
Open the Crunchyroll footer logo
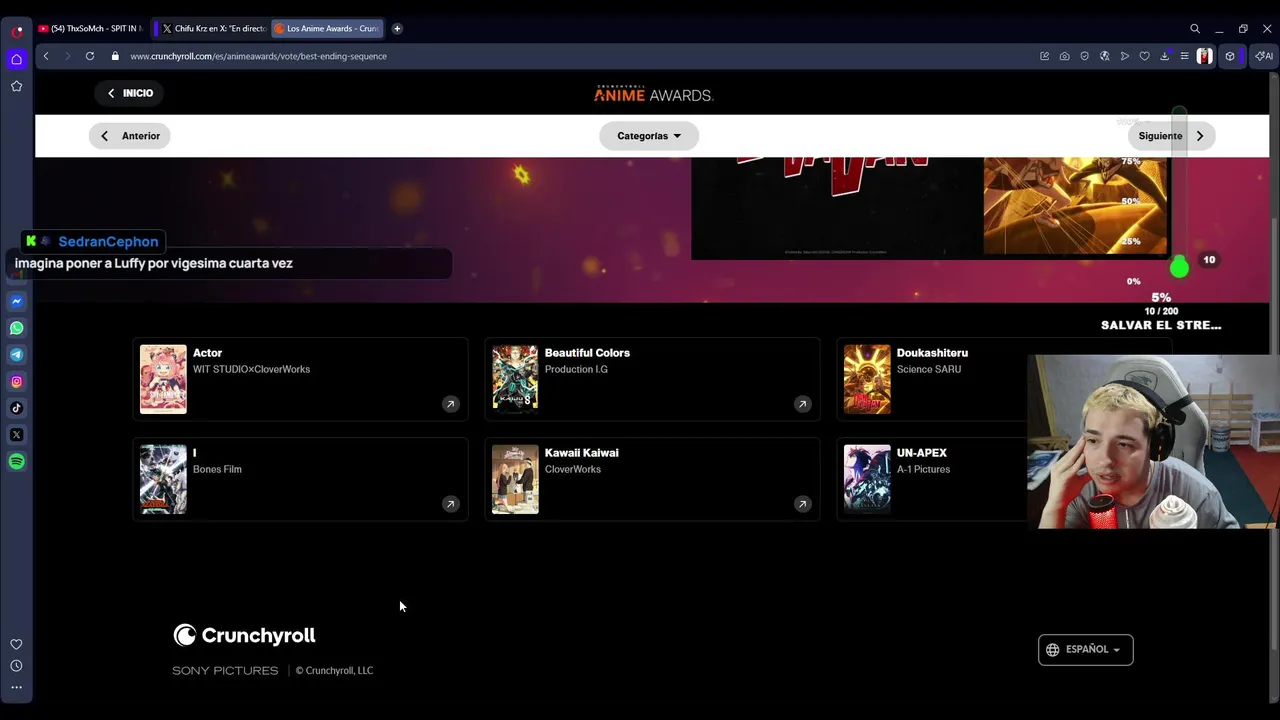244,635
